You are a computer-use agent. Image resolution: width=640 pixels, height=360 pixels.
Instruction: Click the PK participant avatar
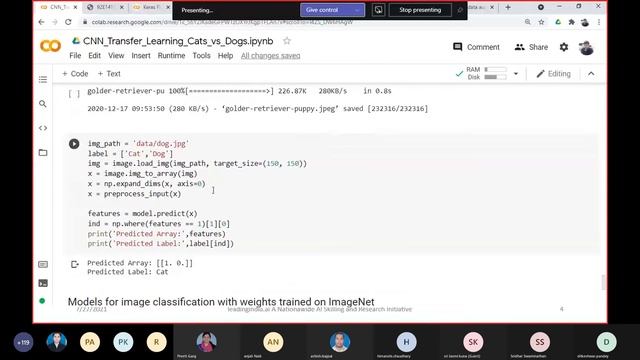pos(123,342)
